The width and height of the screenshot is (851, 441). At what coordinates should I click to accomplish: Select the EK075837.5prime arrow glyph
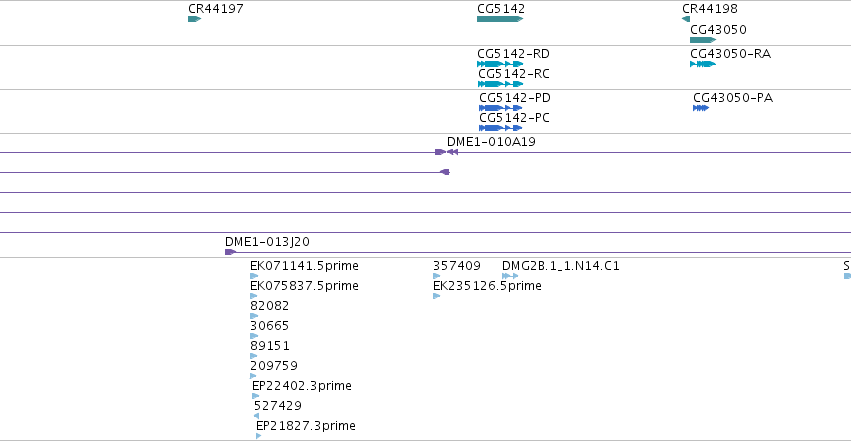point(253,296)
